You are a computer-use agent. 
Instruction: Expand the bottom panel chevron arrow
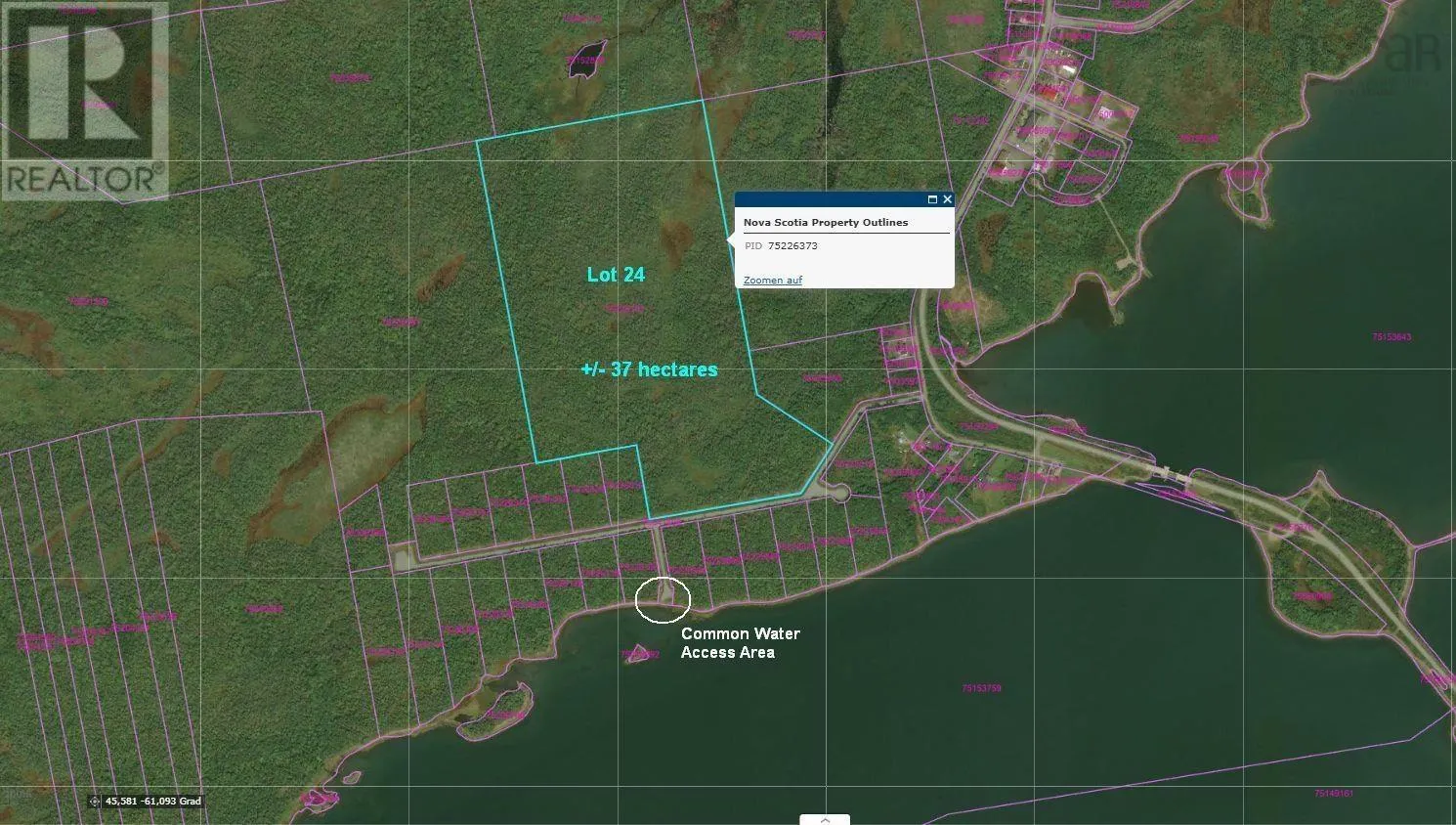[825, 819]
